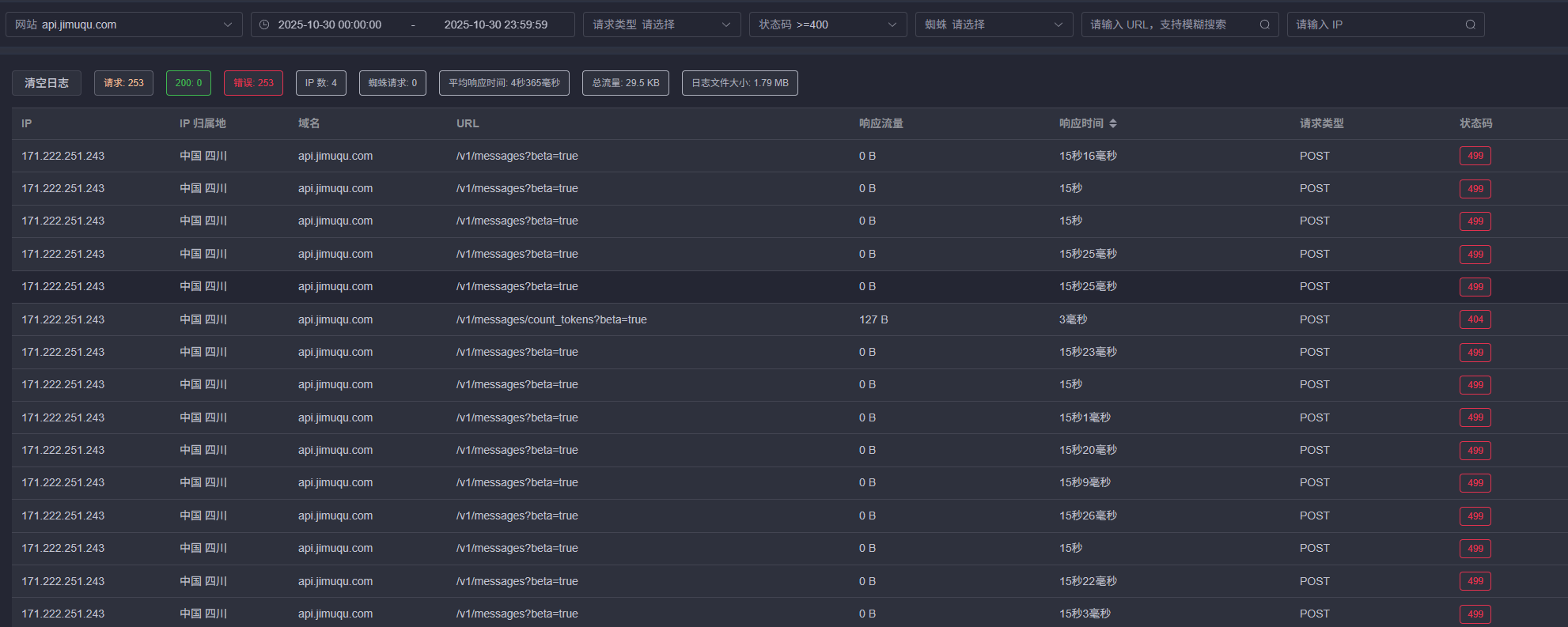The width and height of the screenshot is (1568, 627).
Task: Select the total requests 253 badge
Action: (123, 83)
